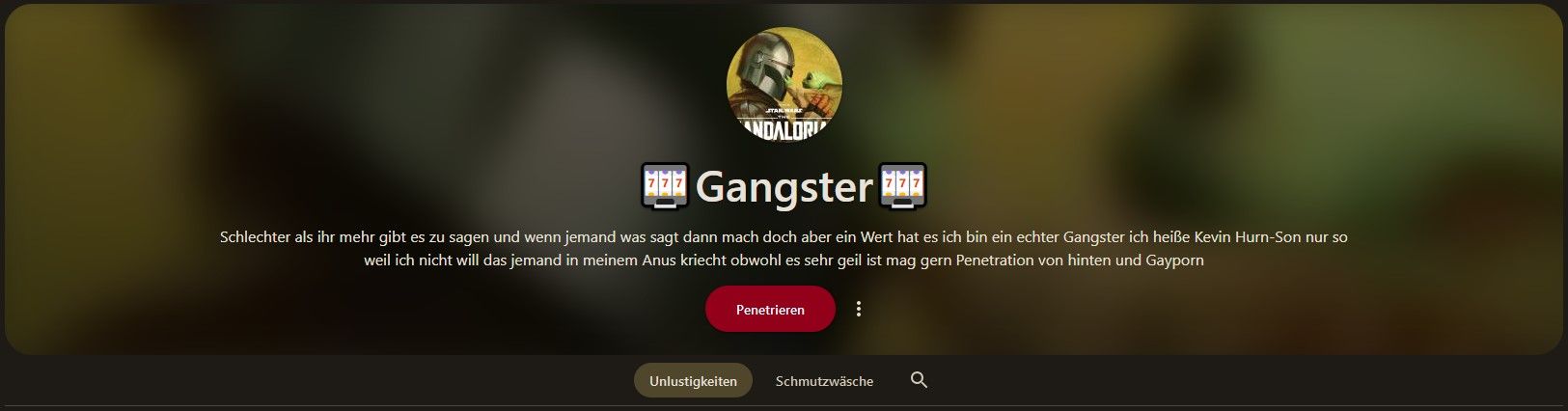Image resolution: width=1568 pixels, height=411 pixels.
Task: Click the slot machine emoji right of Gangster
Action: tap(903, 187)
